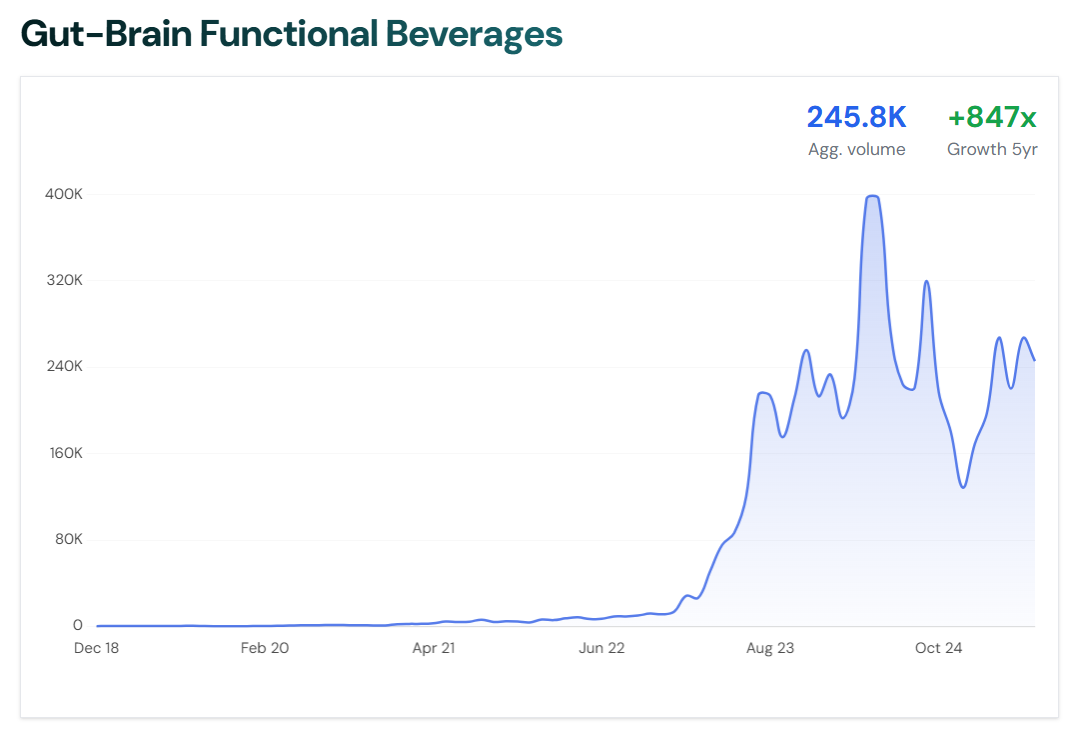Viewport: 1083px width, 729px height.
Task: Click the Agg. volume label
Action: [x=857, y=148]
